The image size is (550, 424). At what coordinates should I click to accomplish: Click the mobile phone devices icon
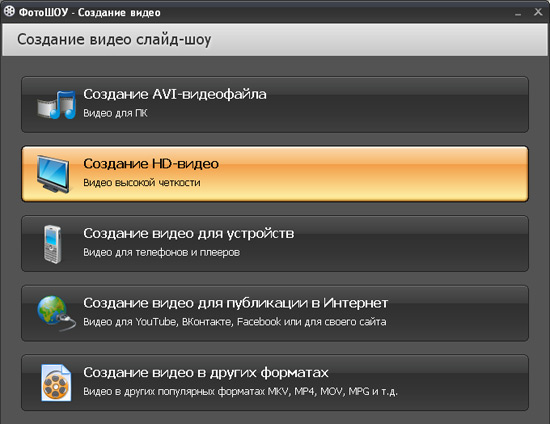tap(53, 244)
